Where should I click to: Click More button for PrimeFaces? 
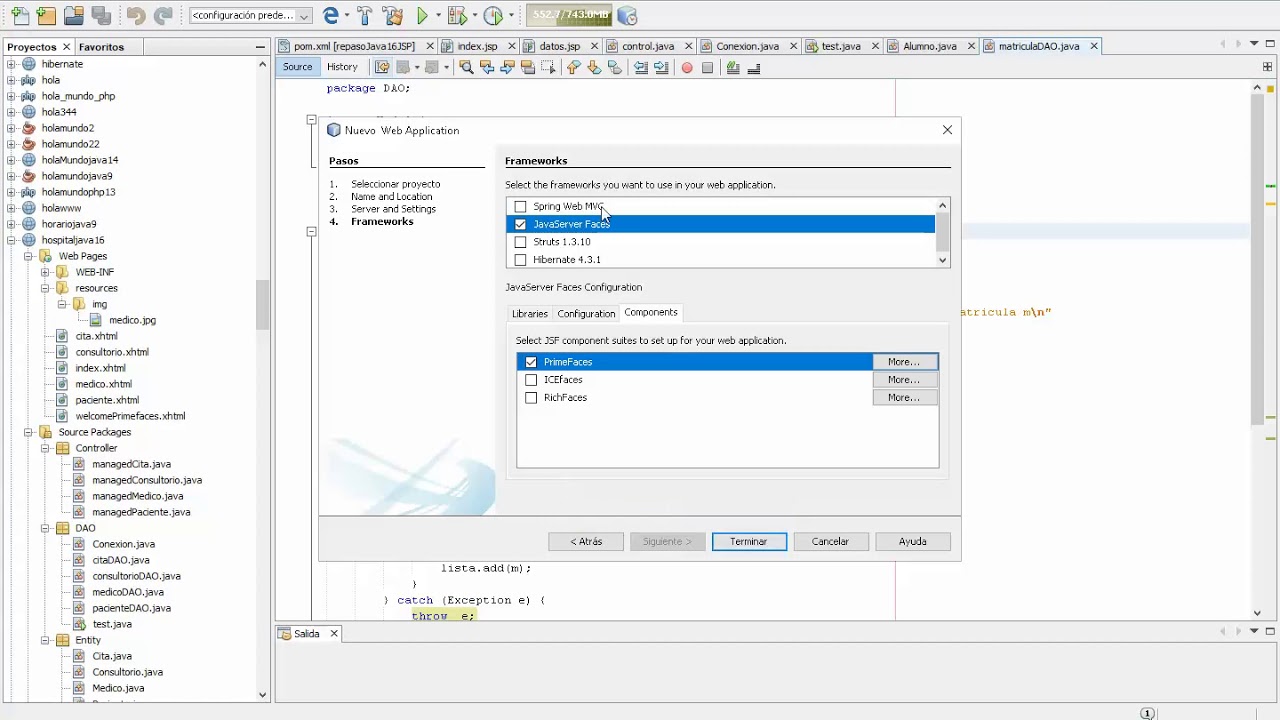(x=904, y=362)
